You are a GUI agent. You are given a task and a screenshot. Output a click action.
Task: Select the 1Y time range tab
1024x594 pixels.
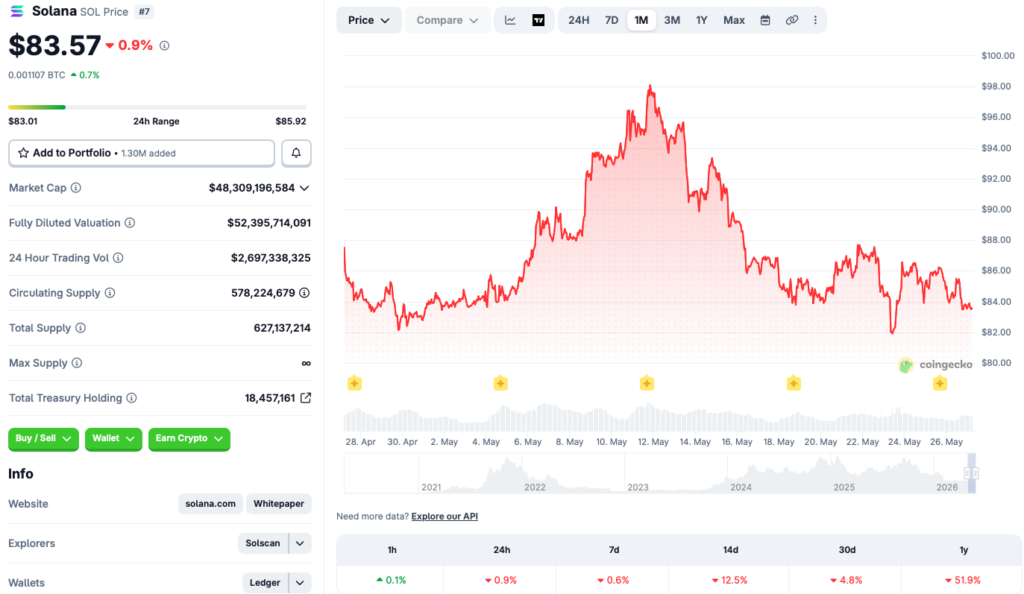point(701,20)
